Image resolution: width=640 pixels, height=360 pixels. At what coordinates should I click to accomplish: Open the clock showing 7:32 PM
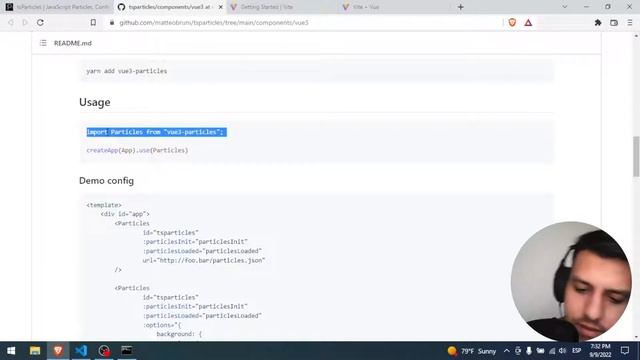pos(600,351)
